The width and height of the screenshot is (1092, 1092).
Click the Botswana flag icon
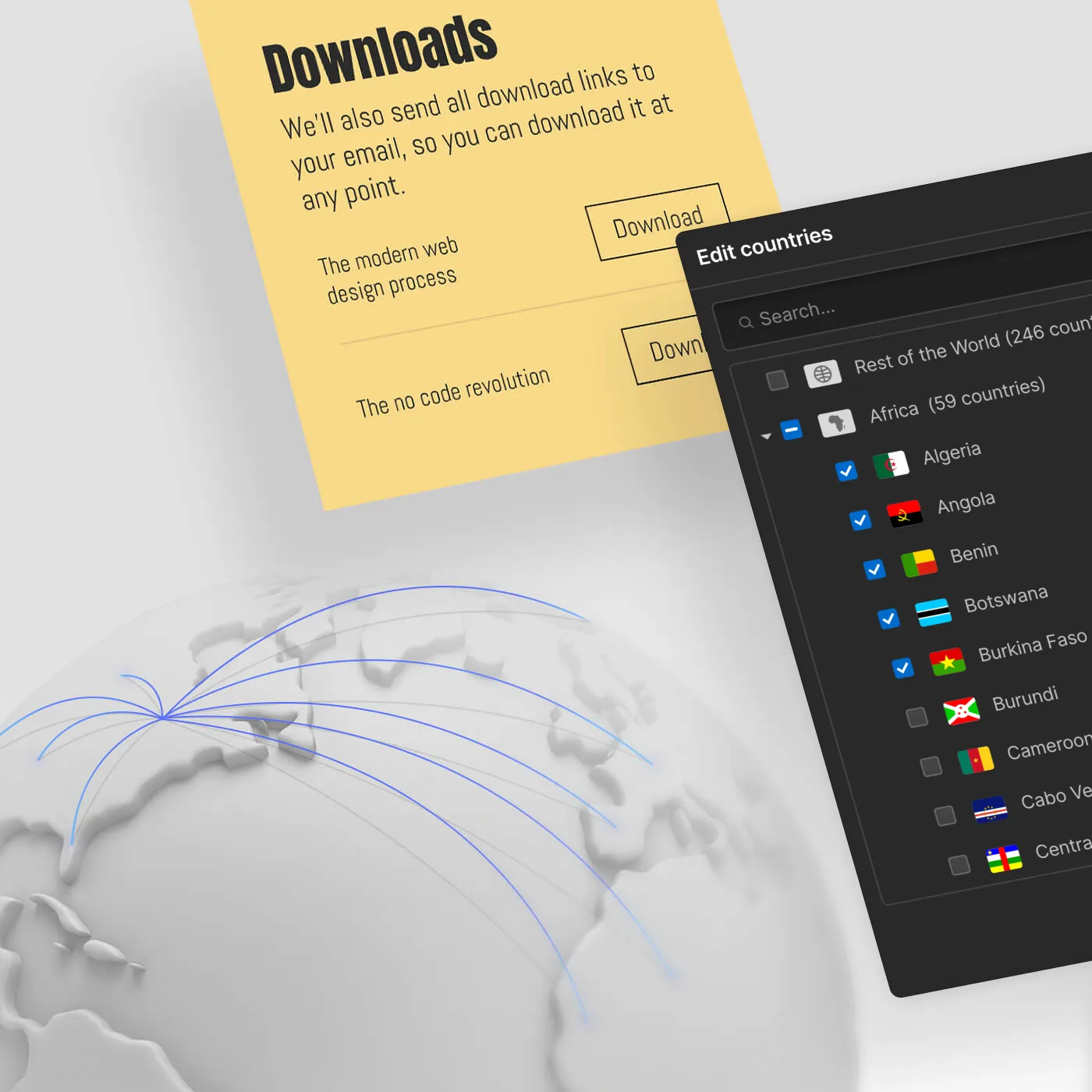[x=933, y=612]
